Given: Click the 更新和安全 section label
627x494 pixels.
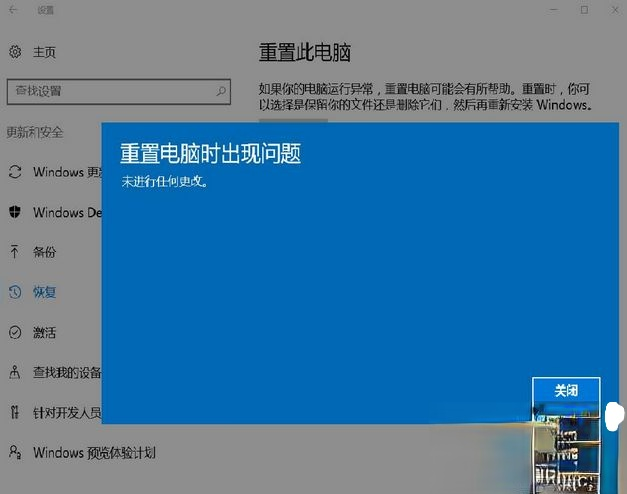Looking at the screenshot, I should click(35, 132).
